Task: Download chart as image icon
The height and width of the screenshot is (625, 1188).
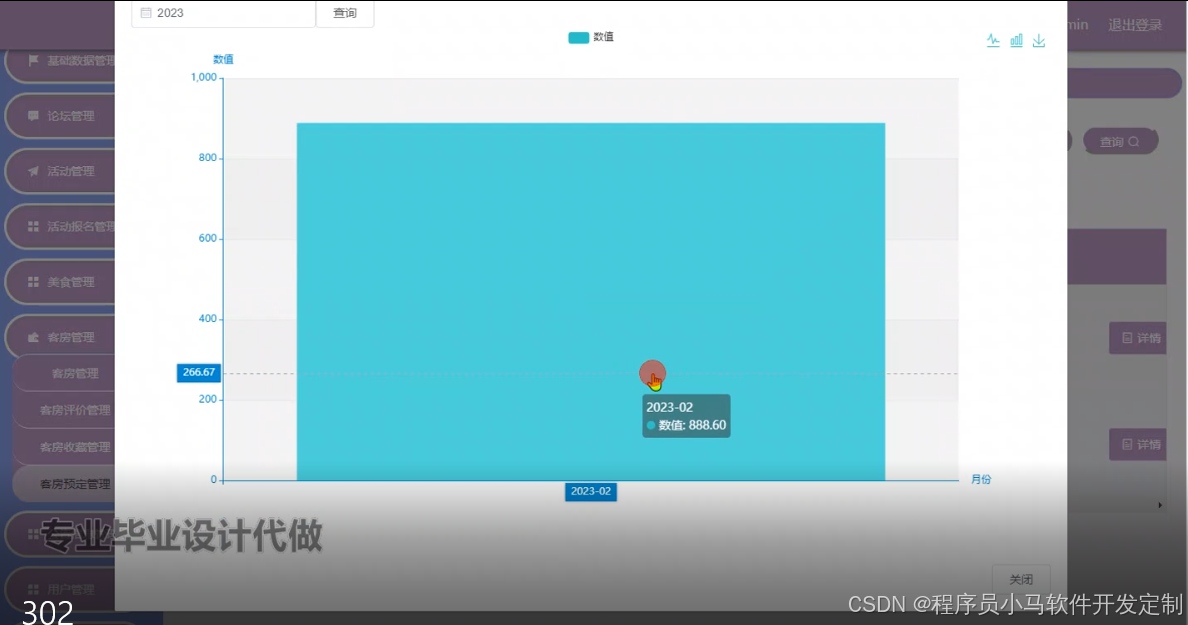Action: click(1039, 40)
